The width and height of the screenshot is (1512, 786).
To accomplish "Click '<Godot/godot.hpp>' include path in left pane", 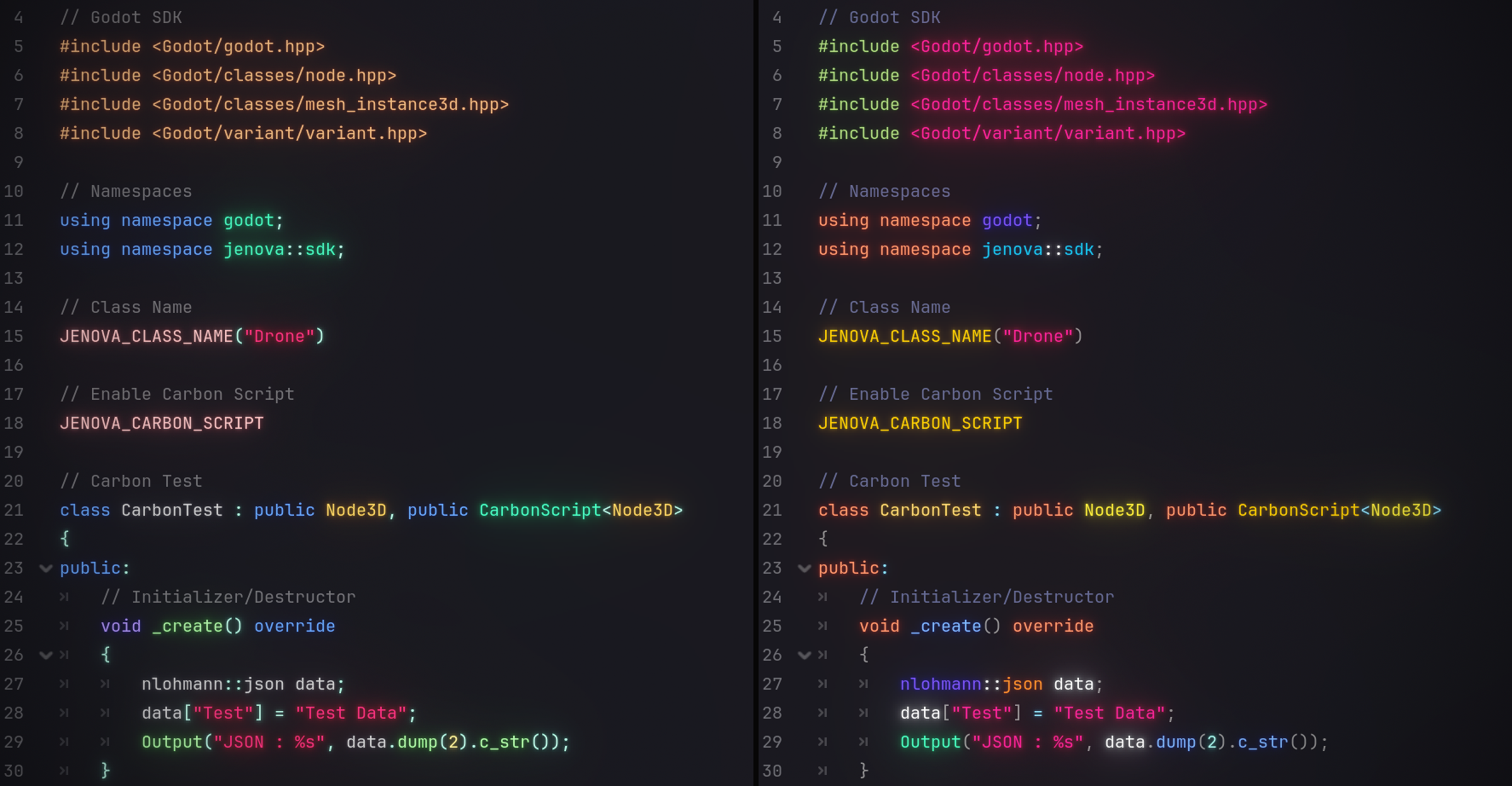I will [x=239, y=47].
